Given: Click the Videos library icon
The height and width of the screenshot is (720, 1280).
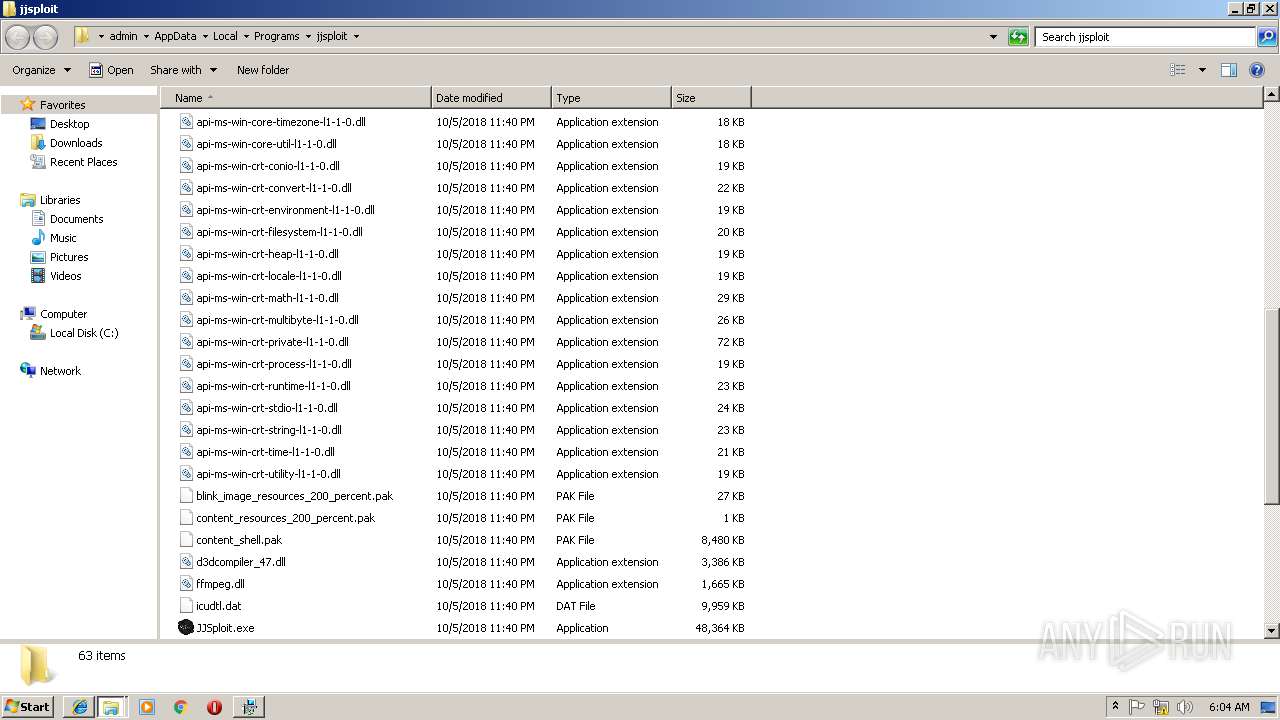Looking at the screenshot, I should pyautogui.click(x=38, y=276).
